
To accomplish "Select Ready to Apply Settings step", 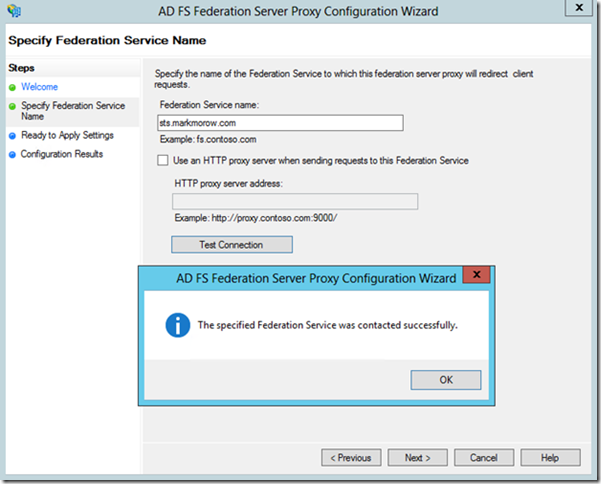I will 67,135.
